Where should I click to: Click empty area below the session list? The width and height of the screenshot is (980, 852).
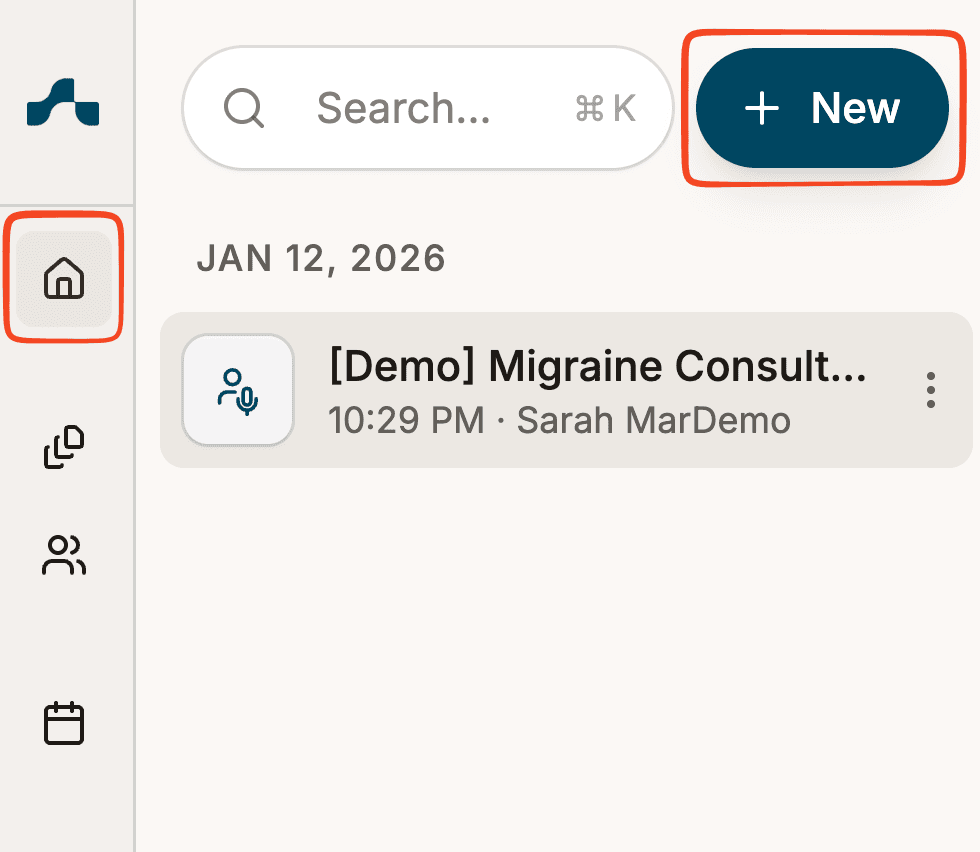pos(560,650)
